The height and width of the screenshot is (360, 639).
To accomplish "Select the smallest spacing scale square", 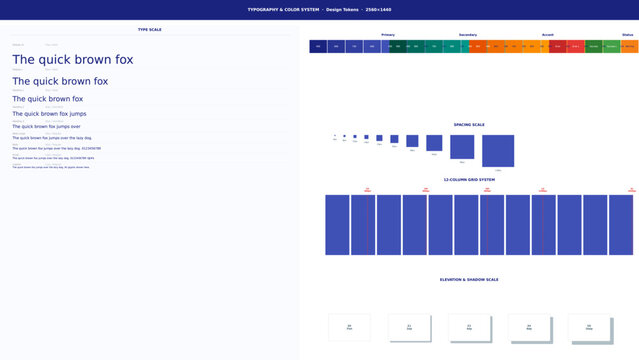I will tap(335, 135).
